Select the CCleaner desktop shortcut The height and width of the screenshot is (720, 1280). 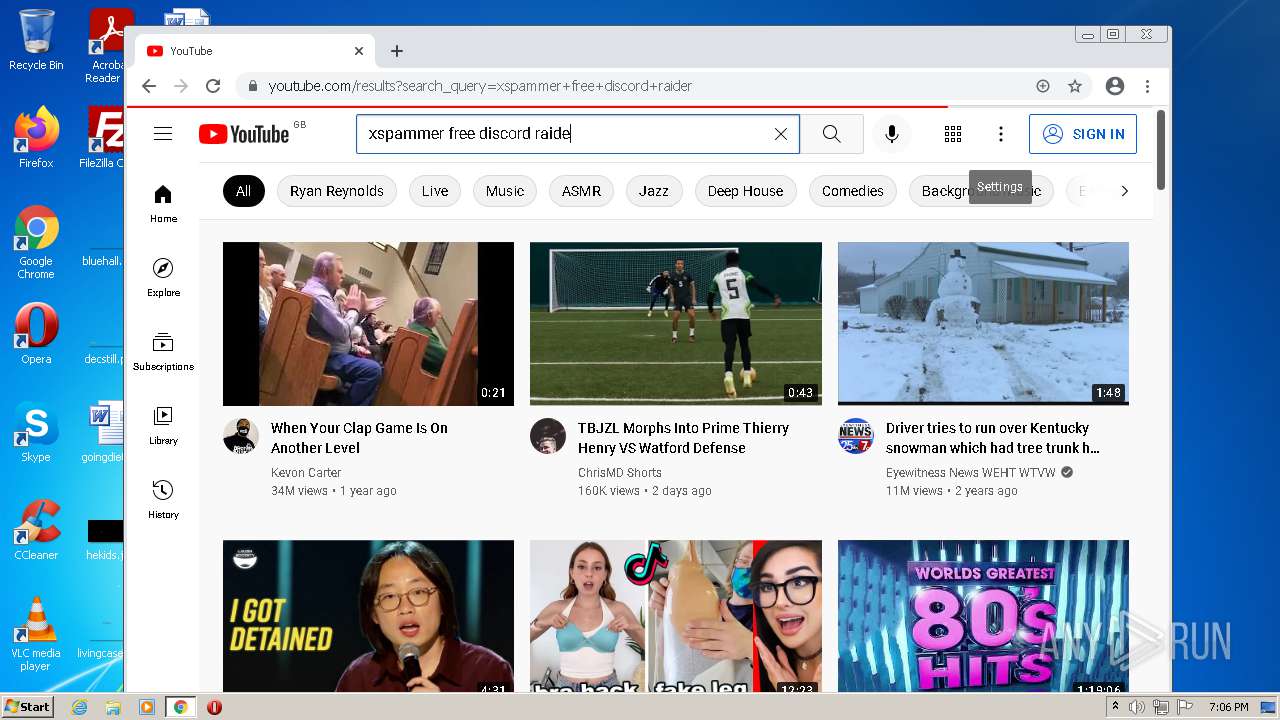click(x=36, y=530)
